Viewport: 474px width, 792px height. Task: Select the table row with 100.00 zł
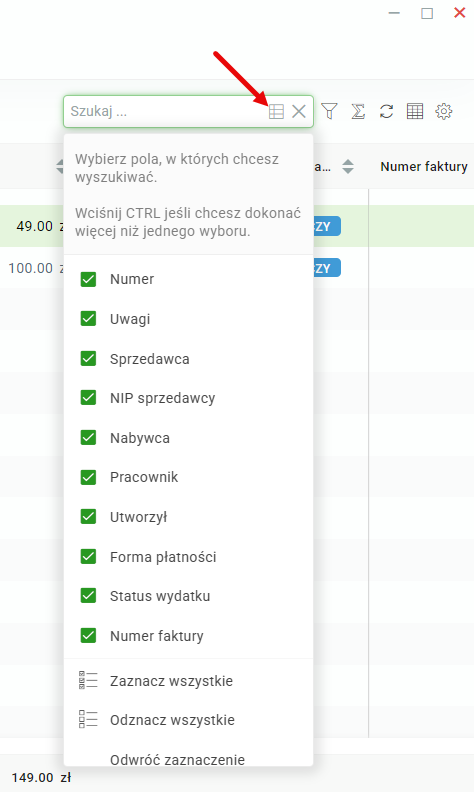tap(237, 268)
